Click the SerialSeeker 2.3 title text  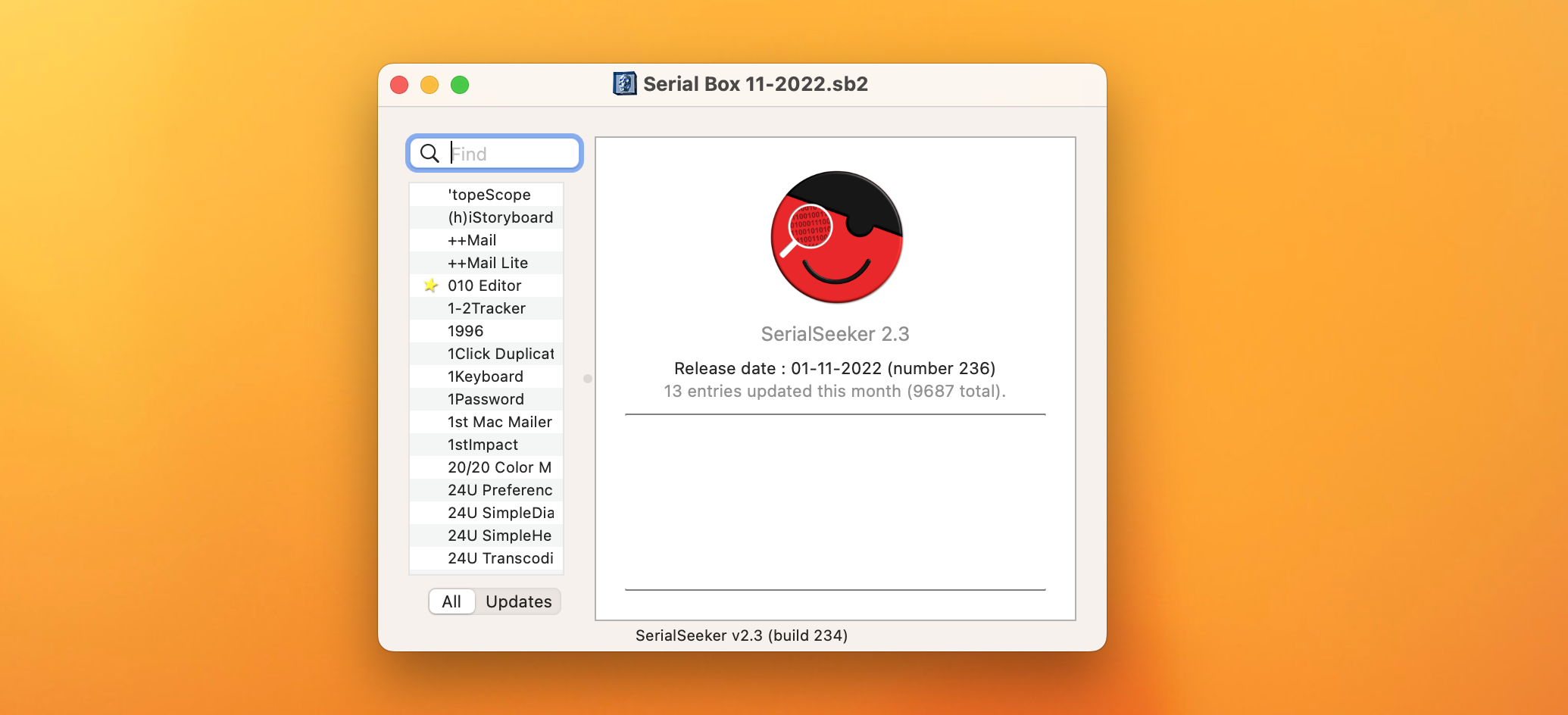[x=835, y=334]
